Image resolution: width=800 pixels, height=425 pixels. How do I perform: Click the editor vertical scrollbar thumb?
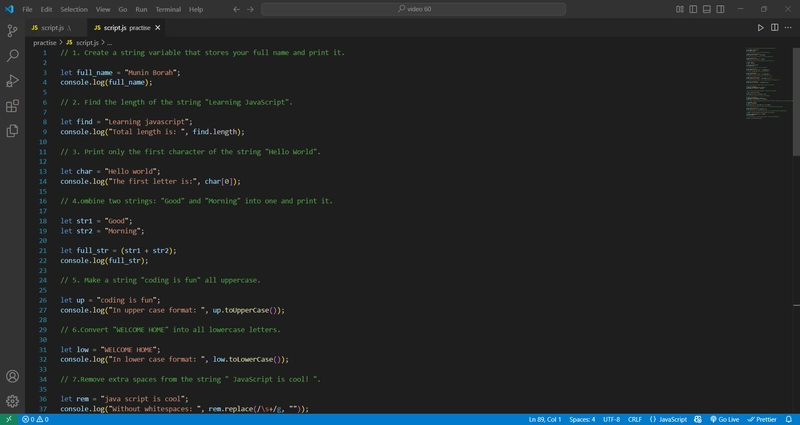point(796,102)
